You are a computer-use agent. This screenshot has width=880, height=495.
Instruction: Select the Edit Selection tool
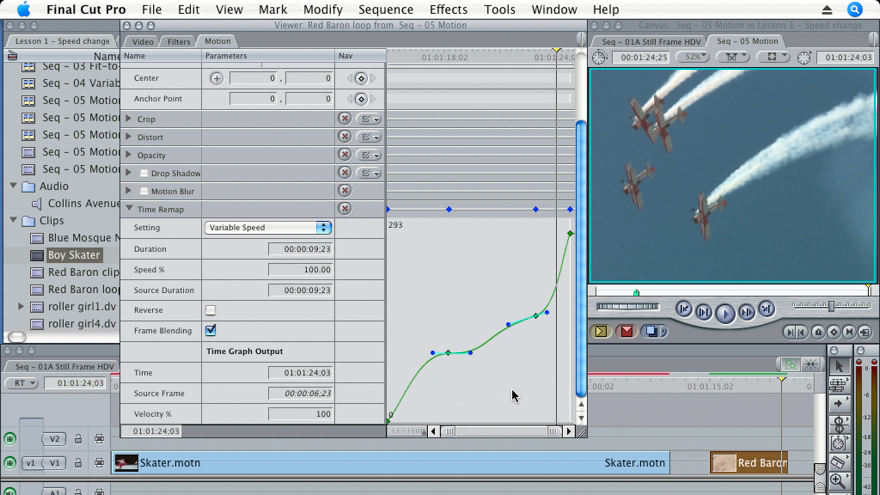coord(838,385)
